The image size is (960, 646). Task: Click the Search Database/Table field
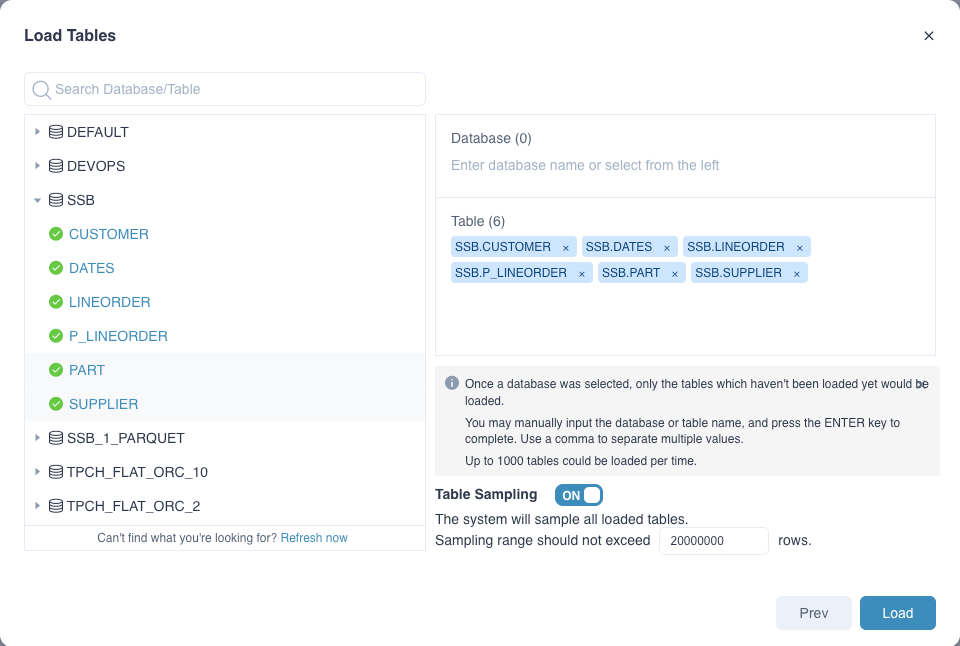pyautogui.click(x=235, y=89)
